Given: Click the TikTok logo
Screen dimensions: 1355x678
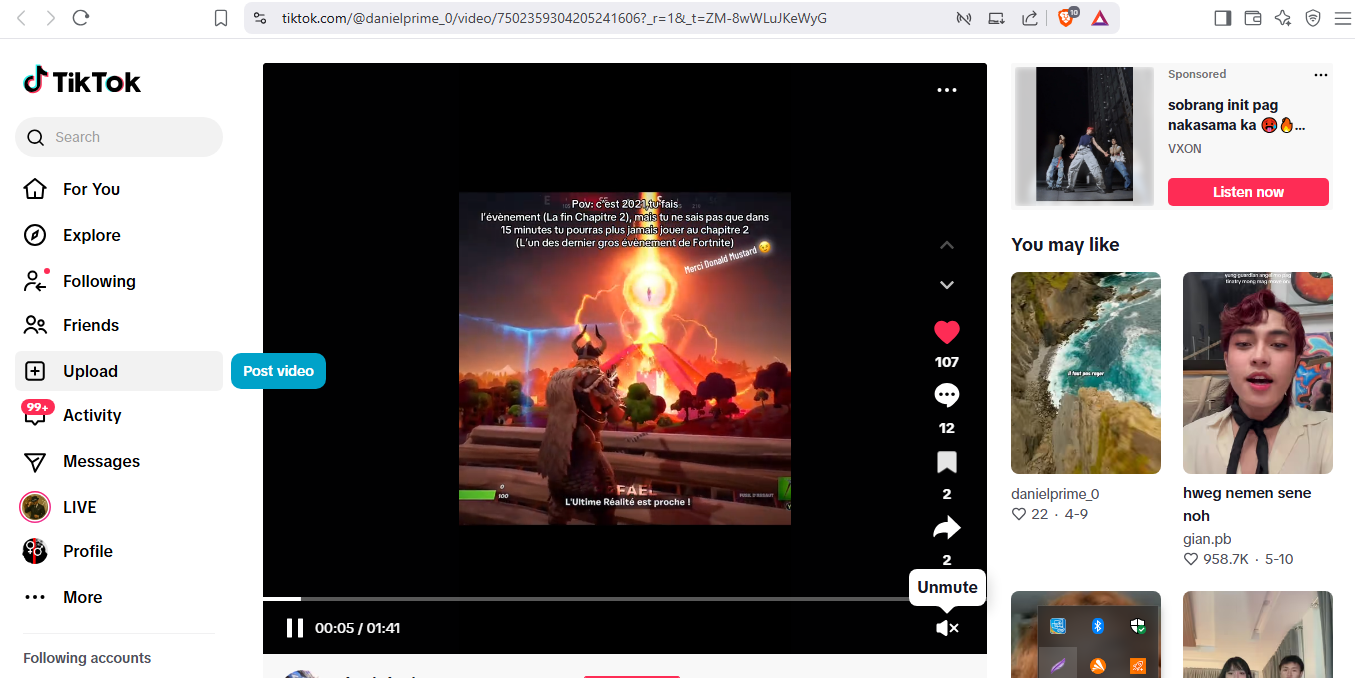Looking at the screenshot, I should tap(82, 81).
